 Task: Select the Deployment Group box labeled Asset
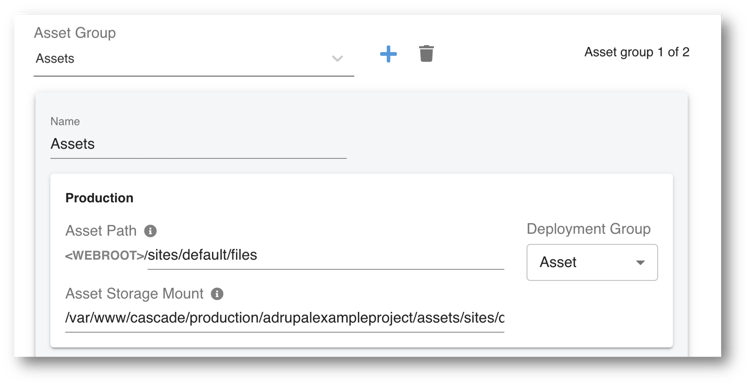592,262
